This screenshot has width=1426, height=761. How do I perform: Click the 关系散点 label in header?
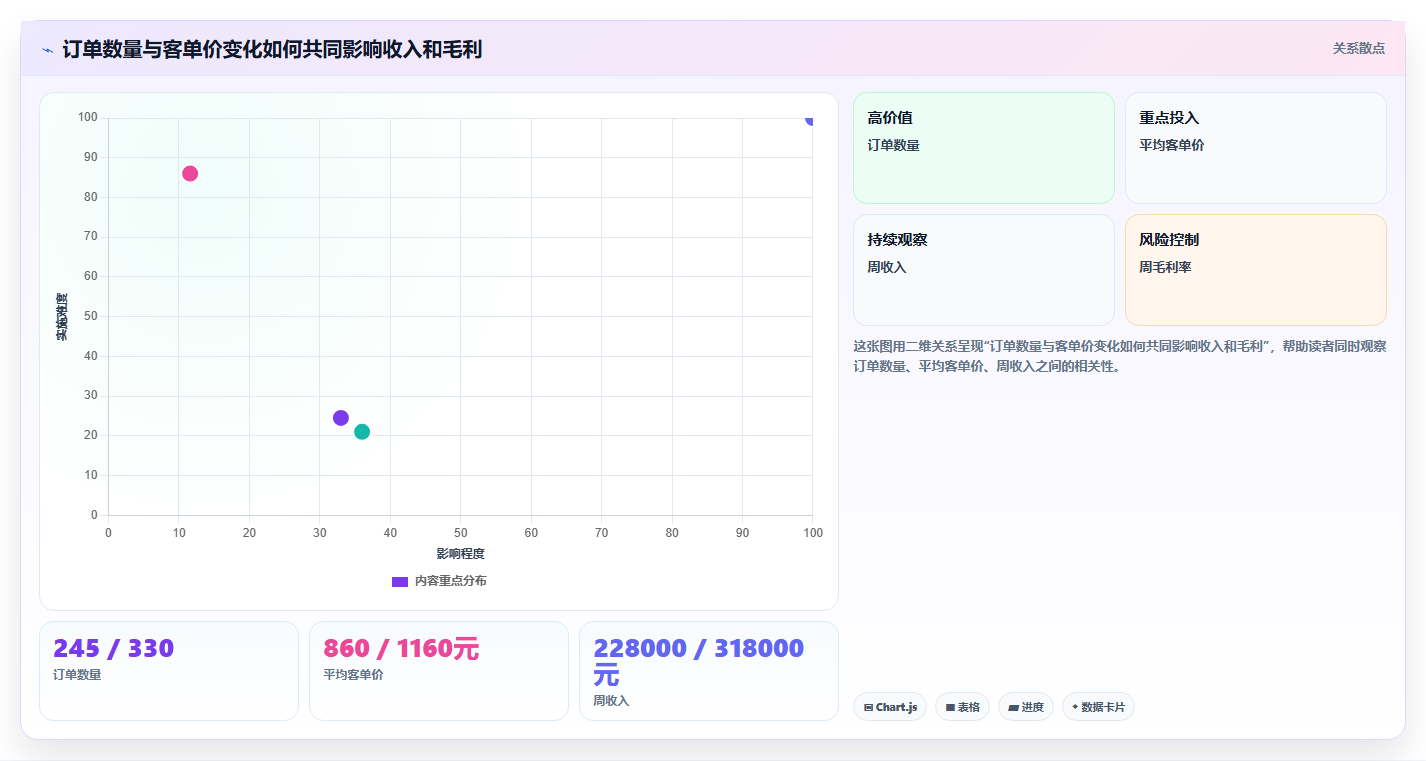pos(1358,48)
